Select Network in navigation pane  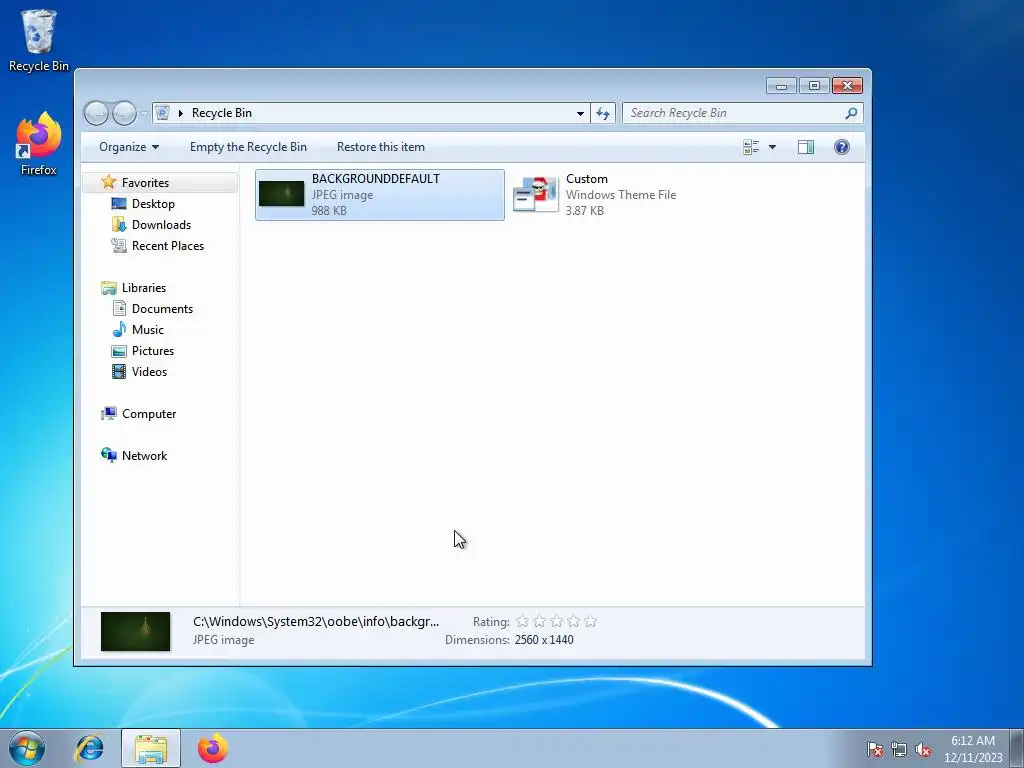coord(144,456)
